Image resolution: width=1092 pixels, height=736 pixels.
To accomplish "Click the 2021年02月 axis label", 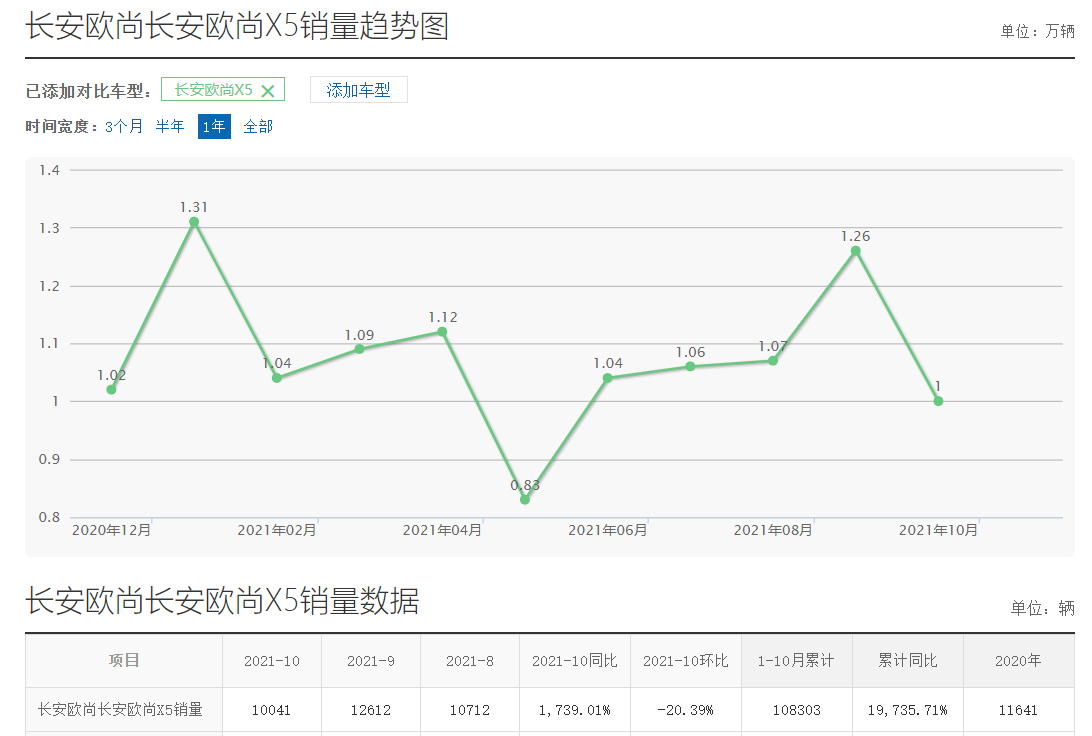I will click(276, 531).
